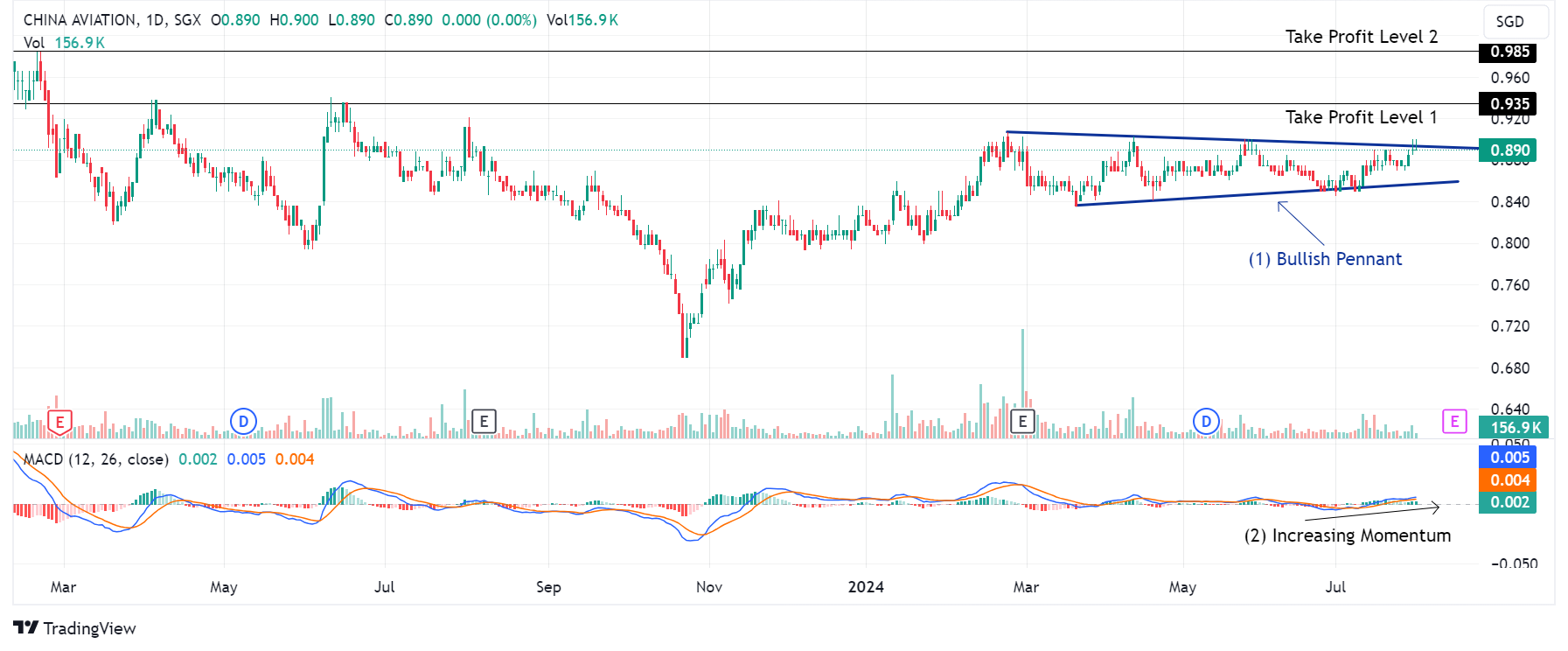Viewport: 1568px width, 651px height.
Task: Click the green 0.002 histogram value label
Action: (1508, 502)
